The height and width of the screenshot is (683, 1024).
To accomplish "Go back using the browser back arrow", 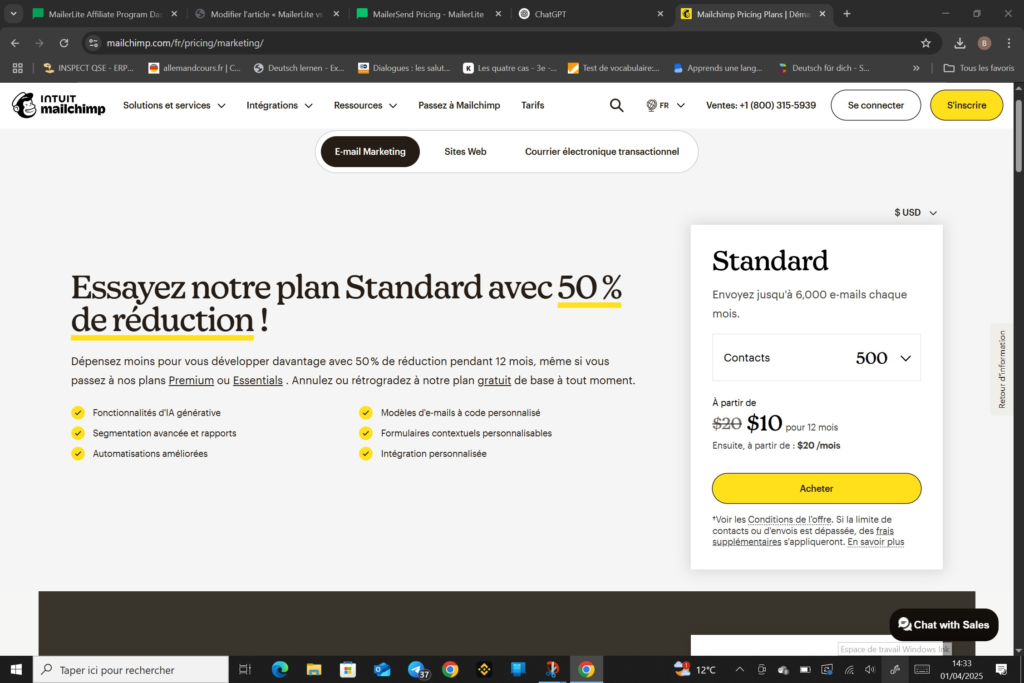I will click(15, 43).
